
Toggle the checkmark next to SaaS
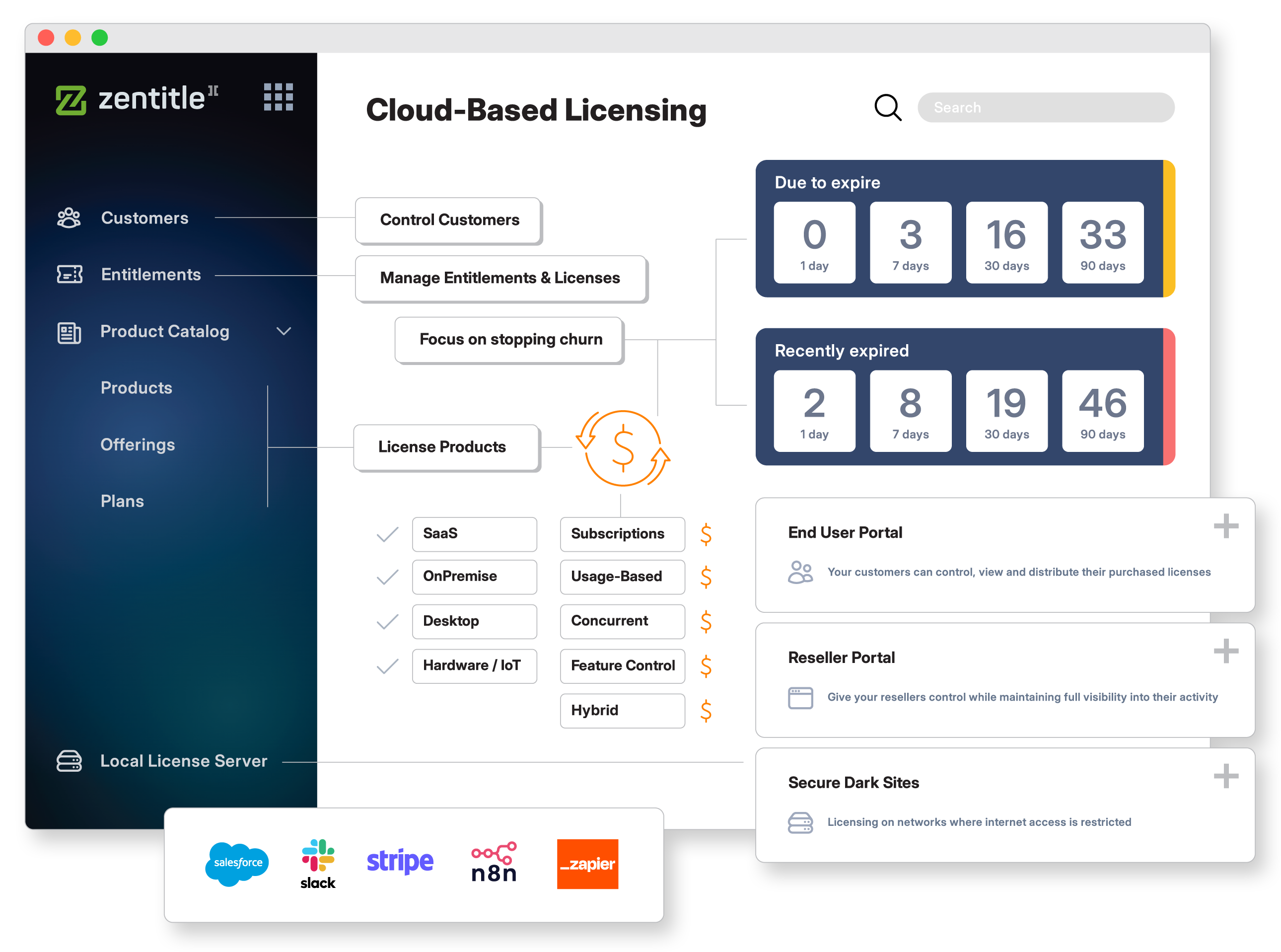pyautogui.click(x=387, y=534)
